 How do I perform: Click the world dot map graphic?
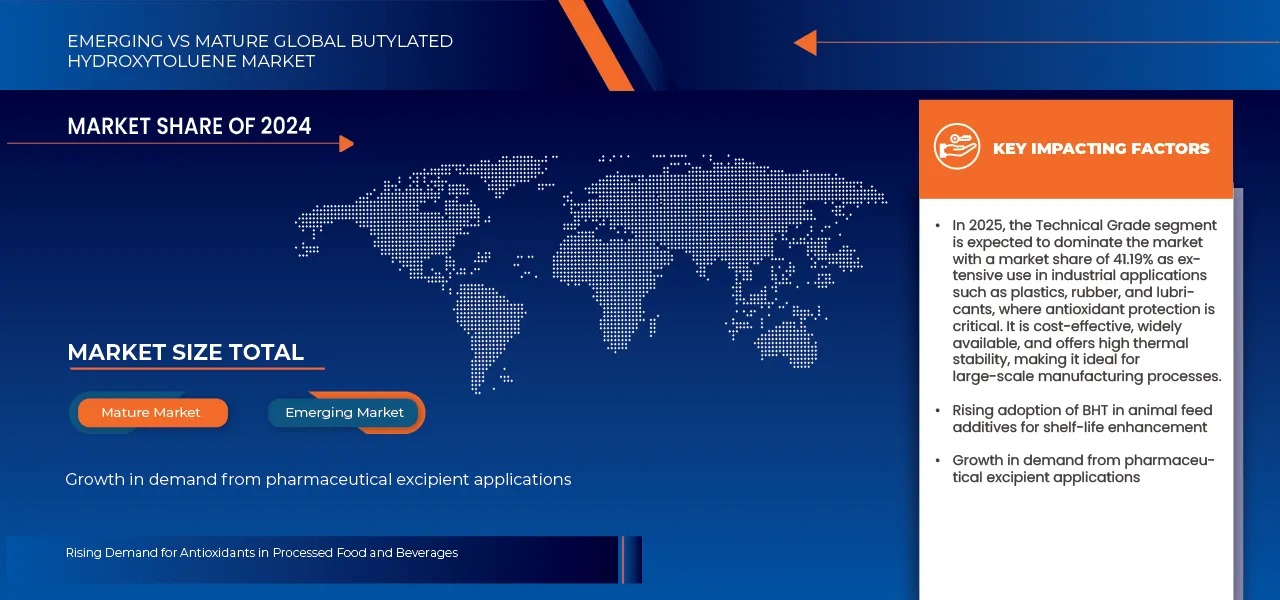(x=590, y=270)
